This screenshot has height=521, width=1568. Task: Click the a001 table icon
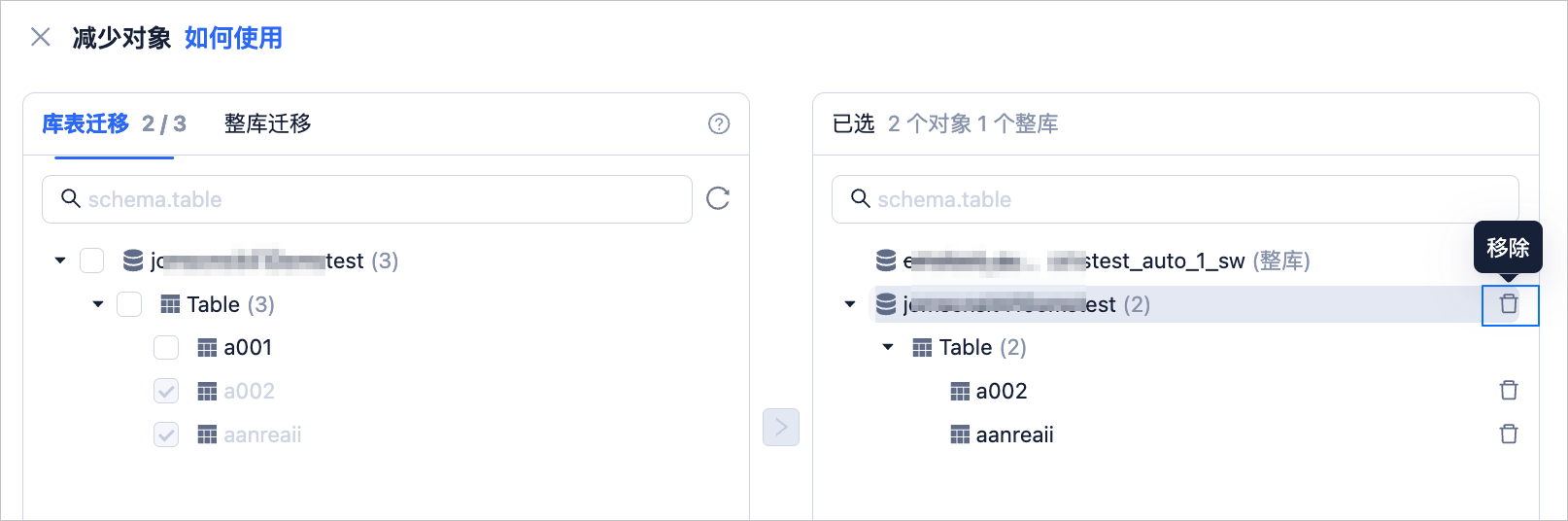tap(207, 347)
